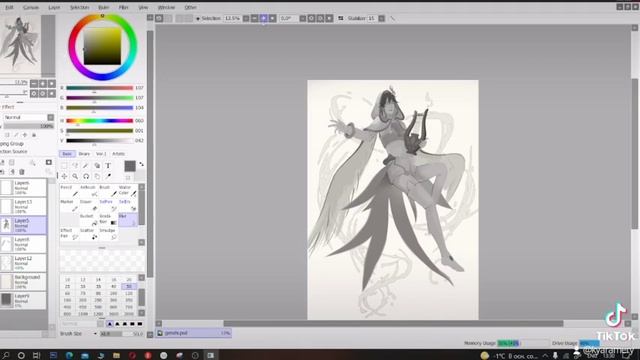Click the highlighted zoom in button in top toolbar
The height and width of the screenshot is (360, 640).
coord(264,18)
